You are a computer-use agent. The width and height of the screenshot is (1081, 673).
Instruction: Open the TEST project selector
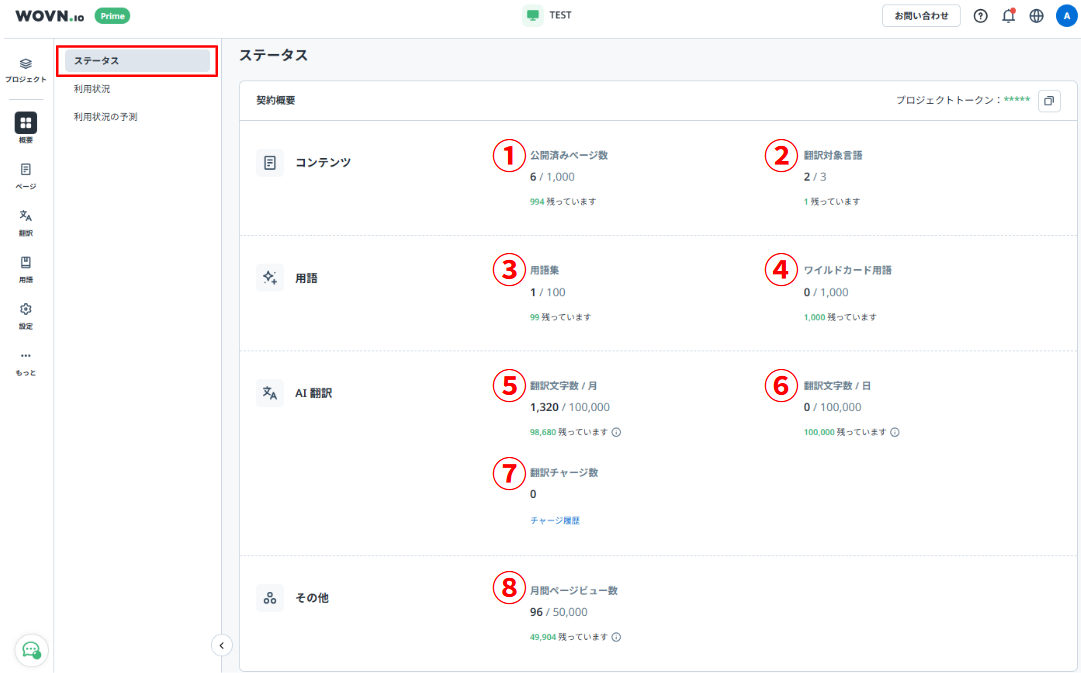(548, 16)
